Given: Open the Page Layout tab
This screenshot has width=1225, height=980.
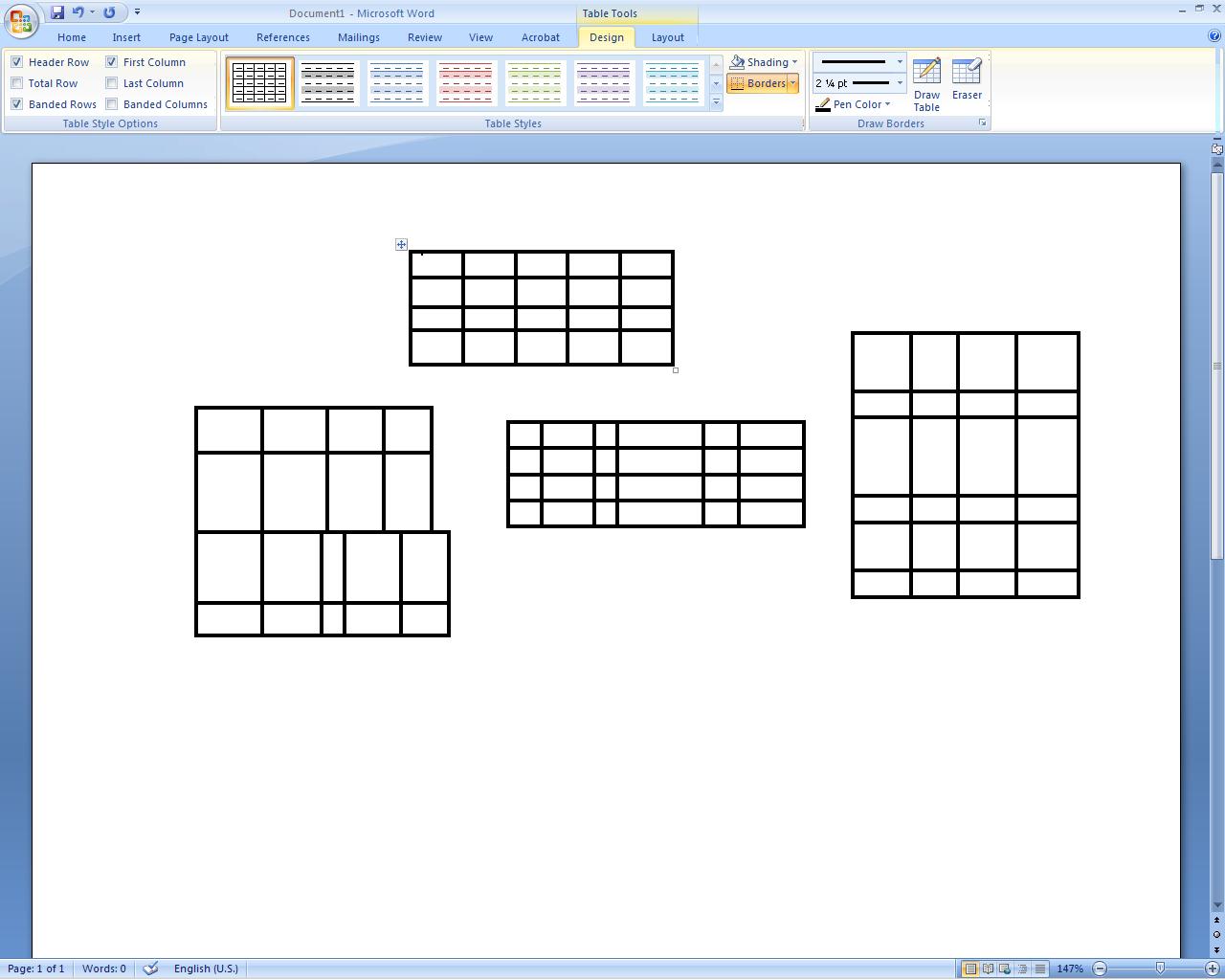Looking at the screenshot, I should click(198, 37).
